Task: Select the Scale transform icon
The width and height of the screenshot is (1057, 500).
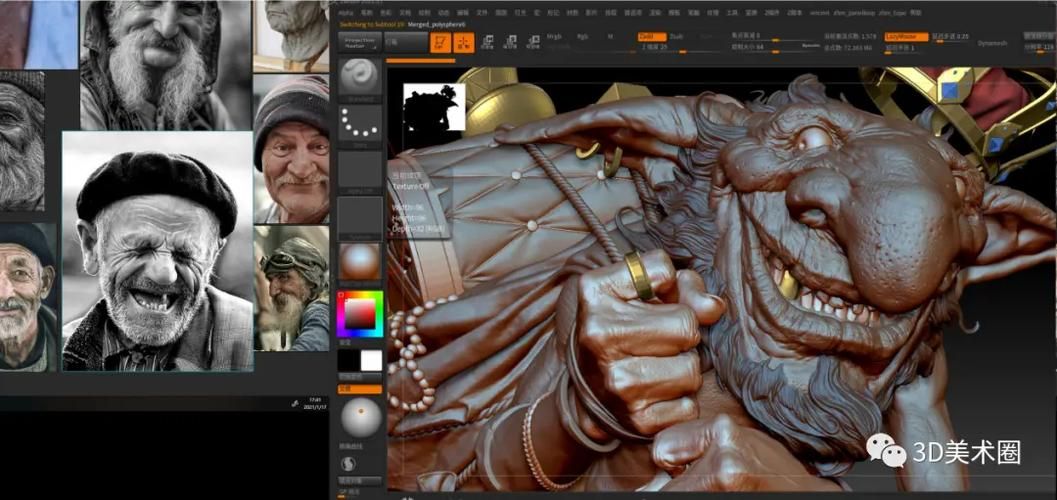Action: click(x=510, y=42)
